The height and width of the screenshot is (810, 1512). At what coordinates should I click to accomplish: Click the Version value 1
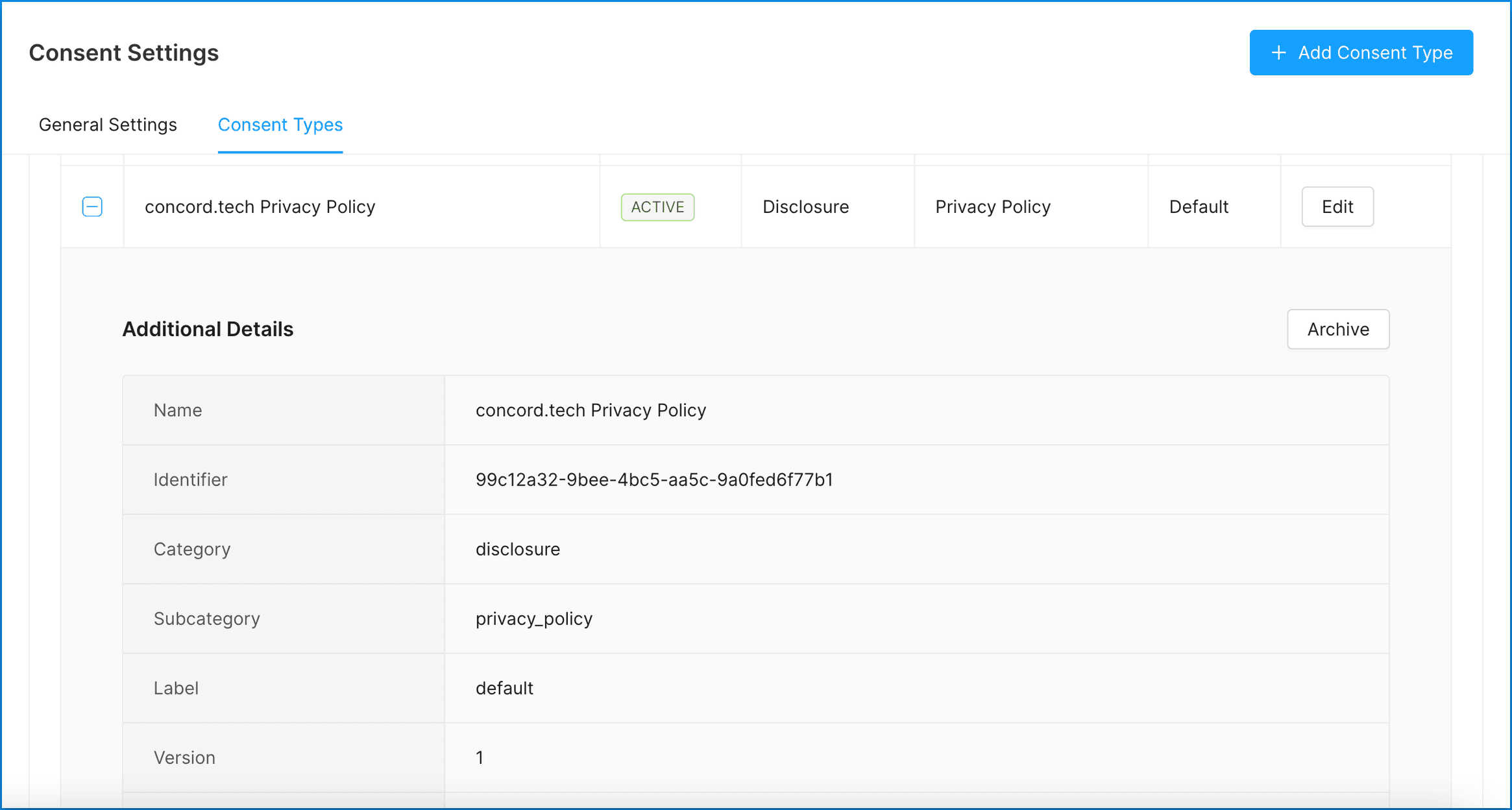pyautogui.click(x=480, y=757)
